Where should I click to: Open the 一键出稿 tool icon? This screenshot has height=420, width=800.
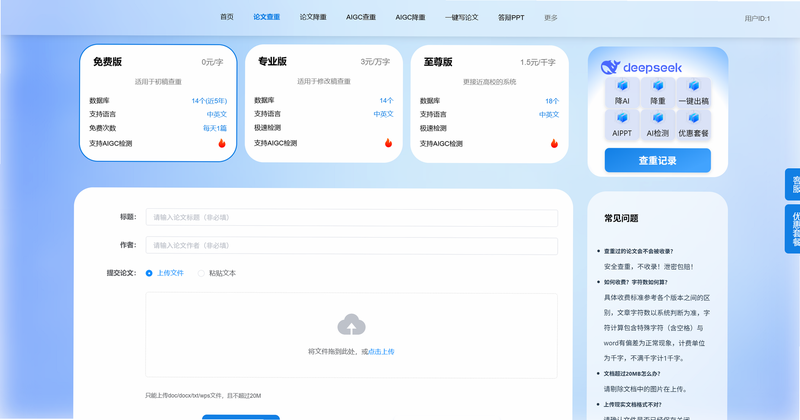[x=693, y=93]
